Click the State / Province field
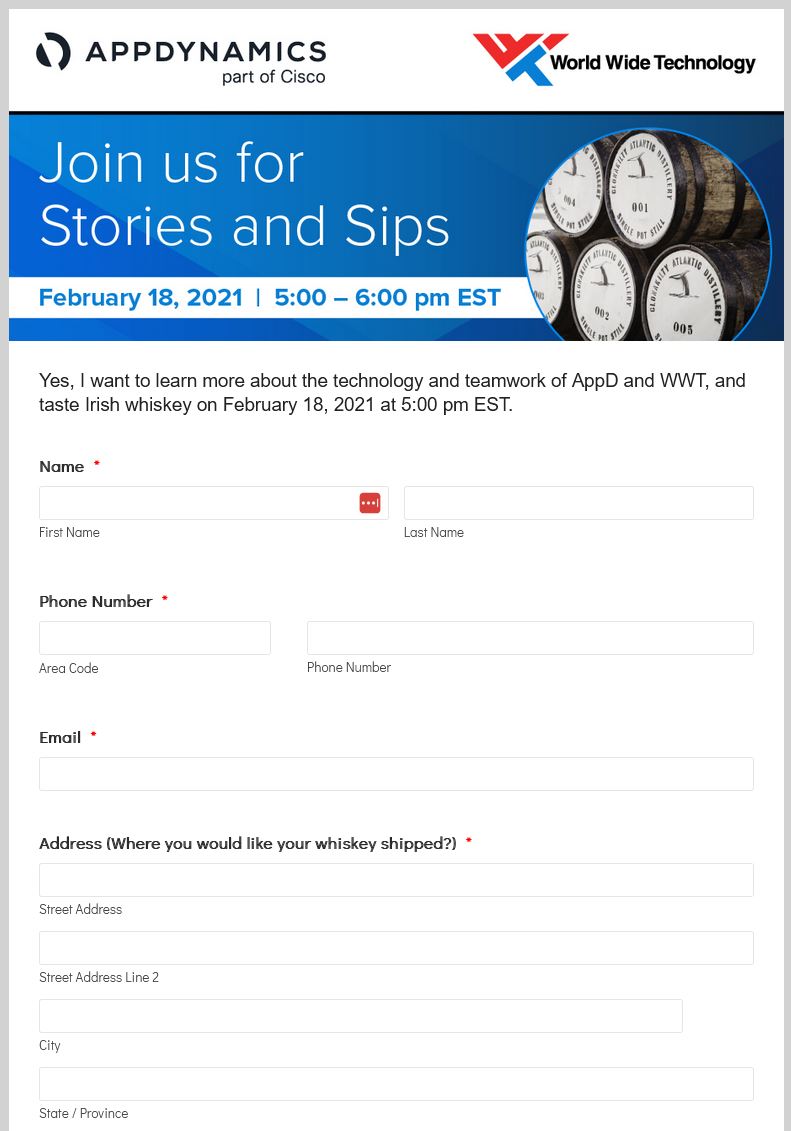 point(396,1084)
